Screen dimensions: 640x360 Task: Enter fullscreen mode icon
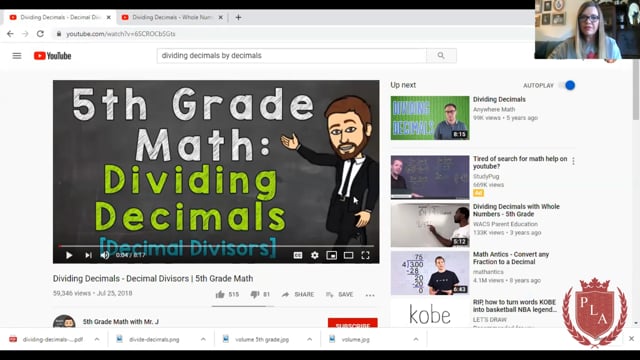(365, 255)
